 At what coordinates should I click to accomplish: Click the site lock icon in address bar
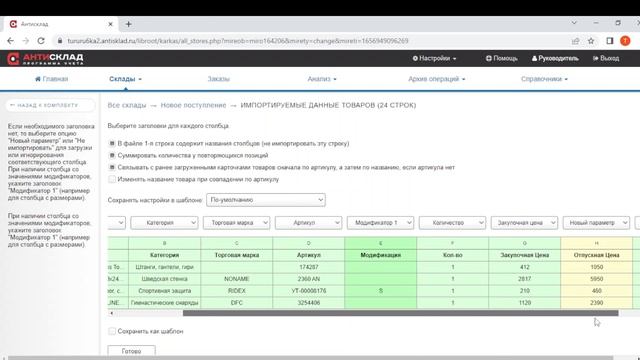coord(60,41)
